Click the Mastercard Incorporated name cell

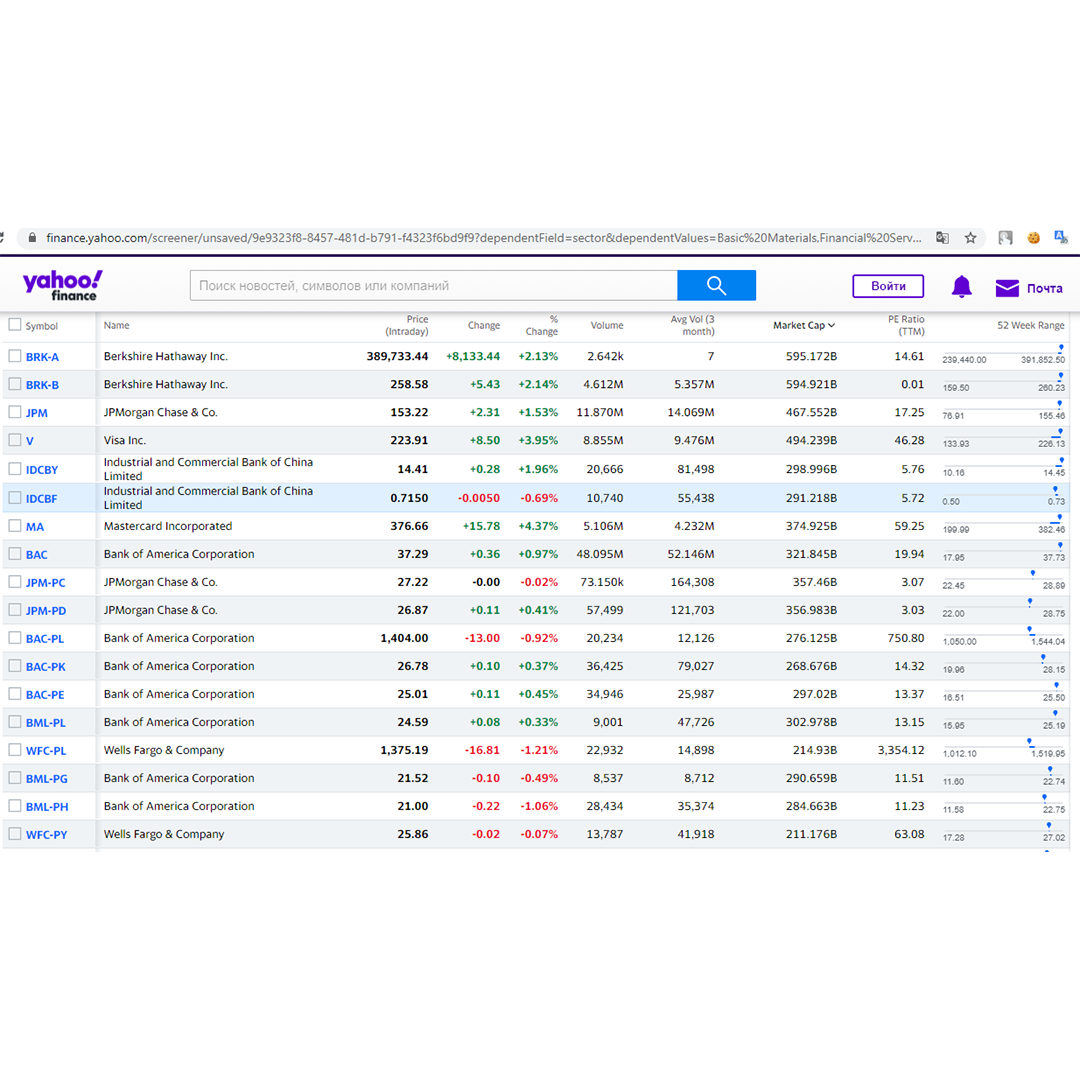click(167, 526)
